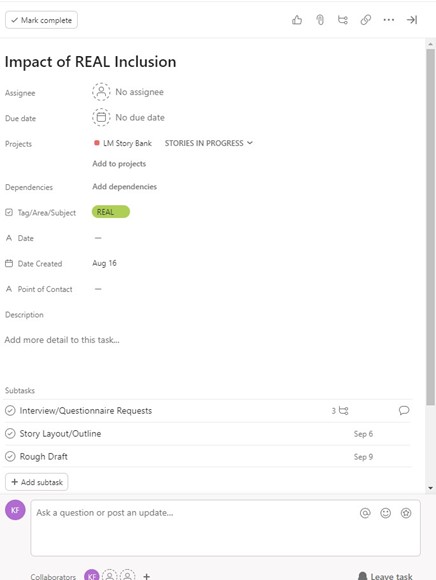
Task: Copy task link with chain icon
Action: 366,20
